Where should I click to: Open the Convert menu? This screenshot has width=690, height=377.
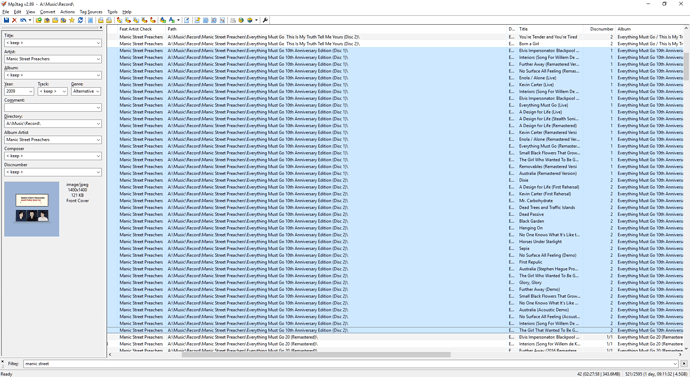coord(48,12)
